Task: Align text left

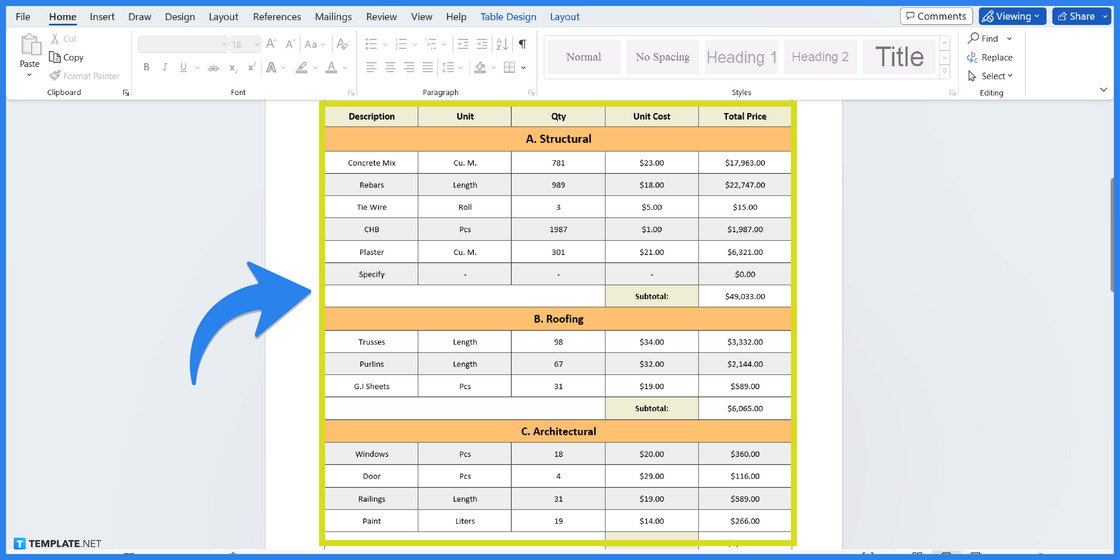Action: (x=371, y=67)
